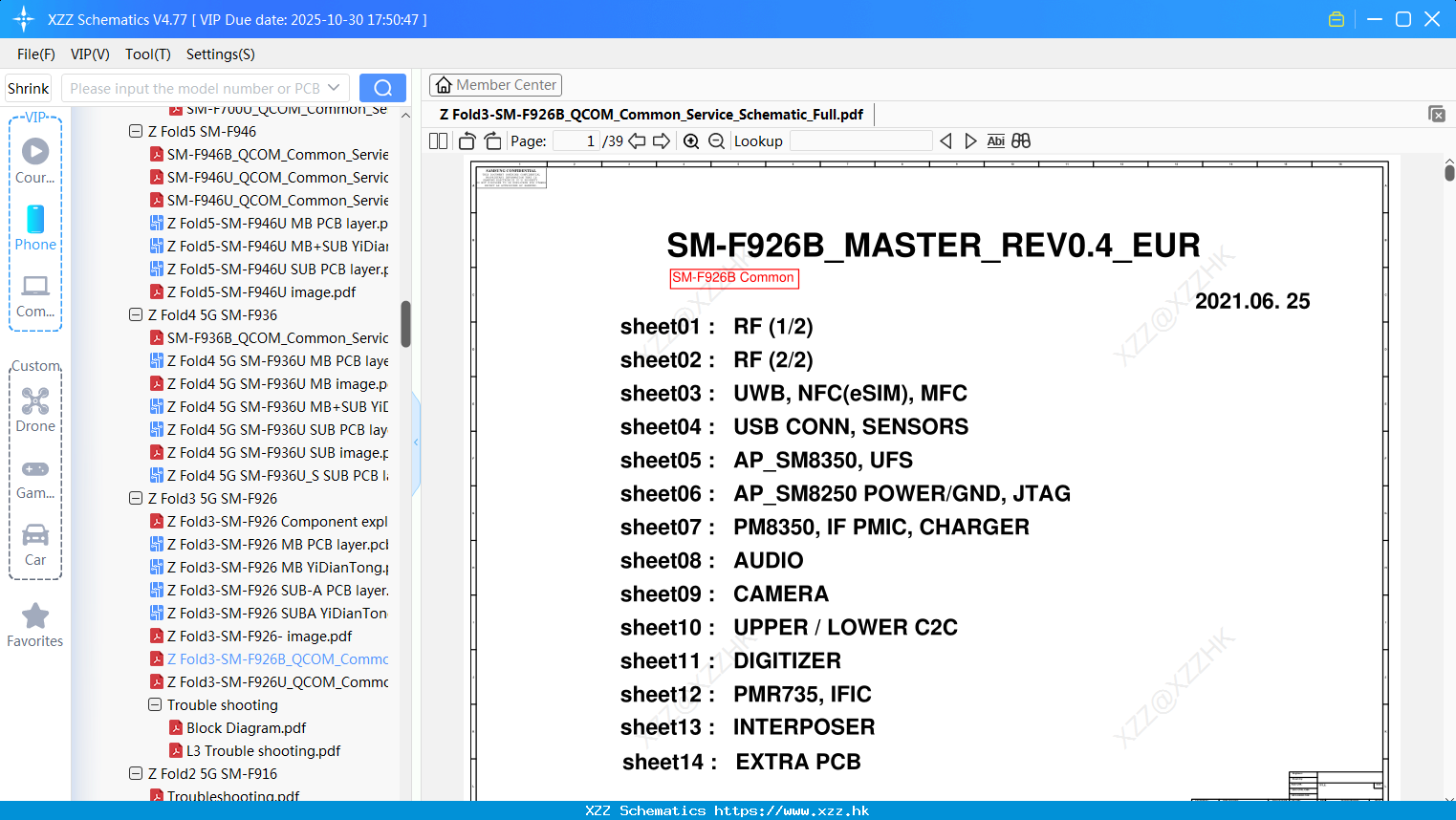Open the Drone category

click(35, 410)
